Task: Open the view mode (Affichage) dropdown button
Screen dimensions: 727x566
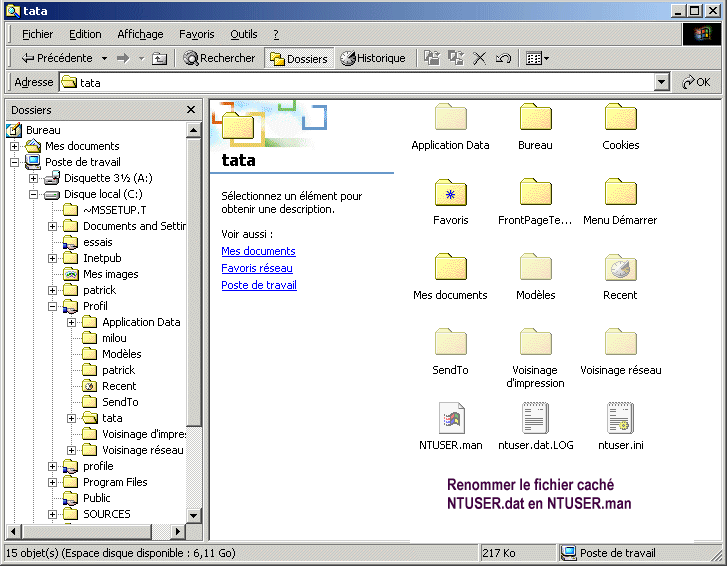Action: (x=538, y=58)
